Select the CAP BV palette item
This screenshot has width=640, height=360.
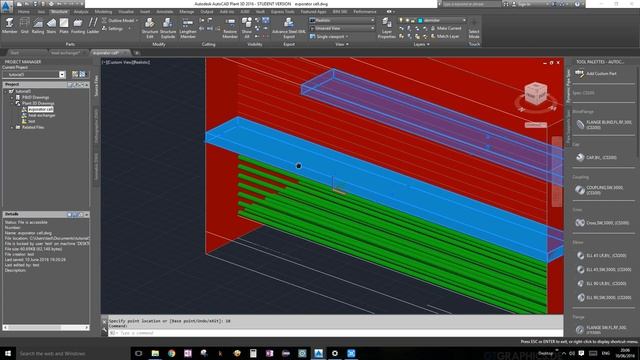point(596,157)
